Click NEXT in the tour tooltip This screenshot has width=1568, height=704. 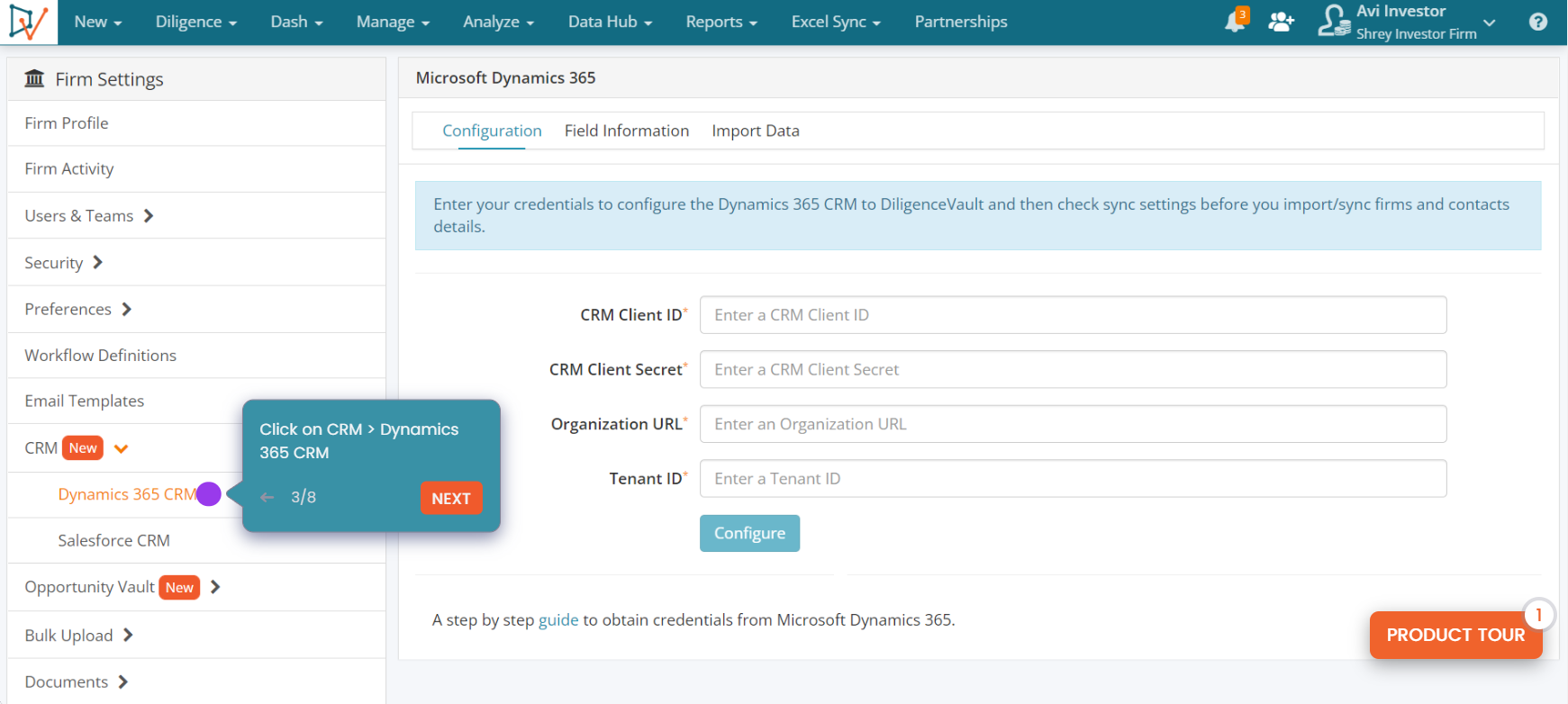click(451, 498)
